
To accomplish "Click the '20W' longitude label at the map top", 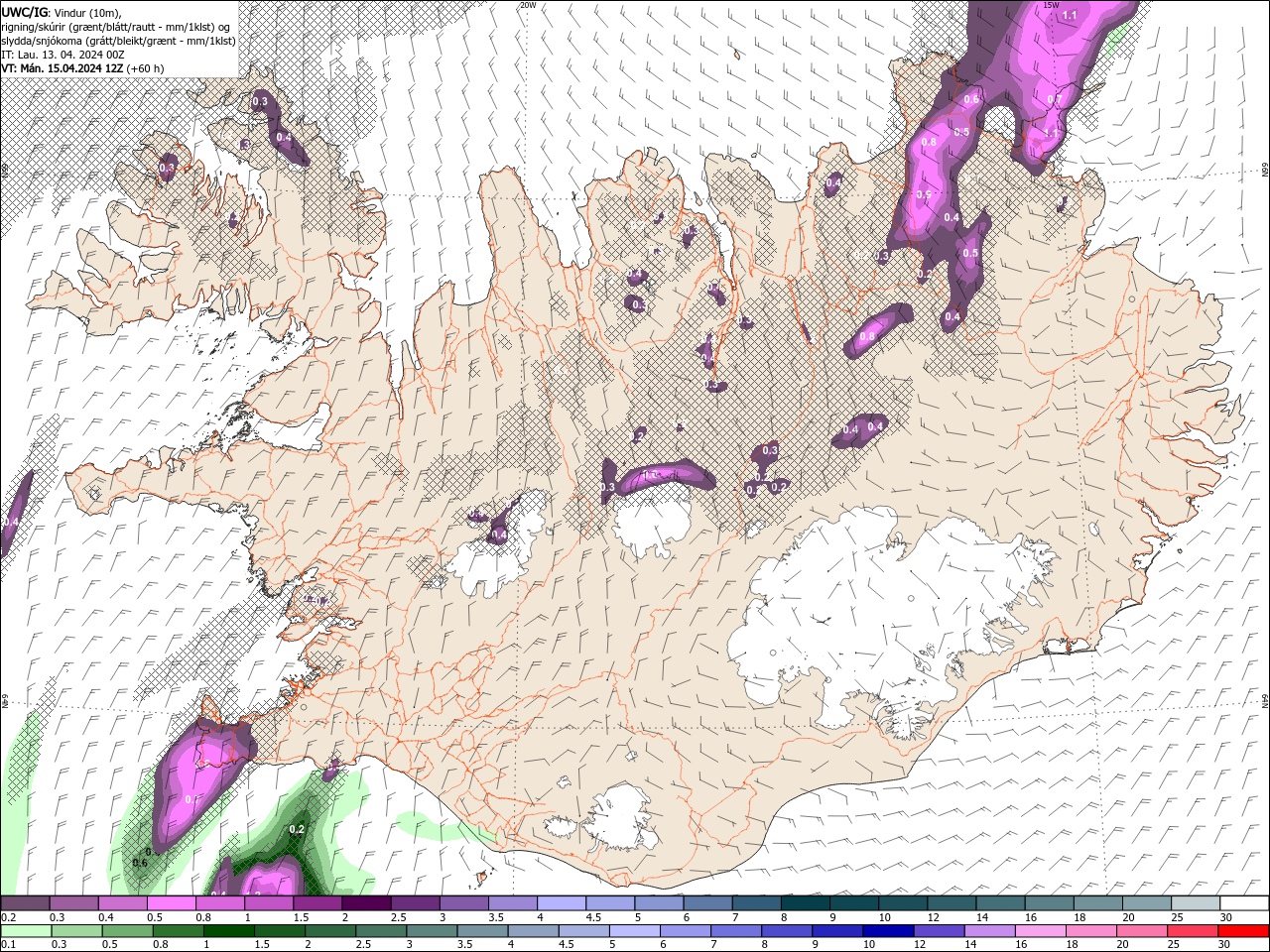I will (x=528, y=5).
